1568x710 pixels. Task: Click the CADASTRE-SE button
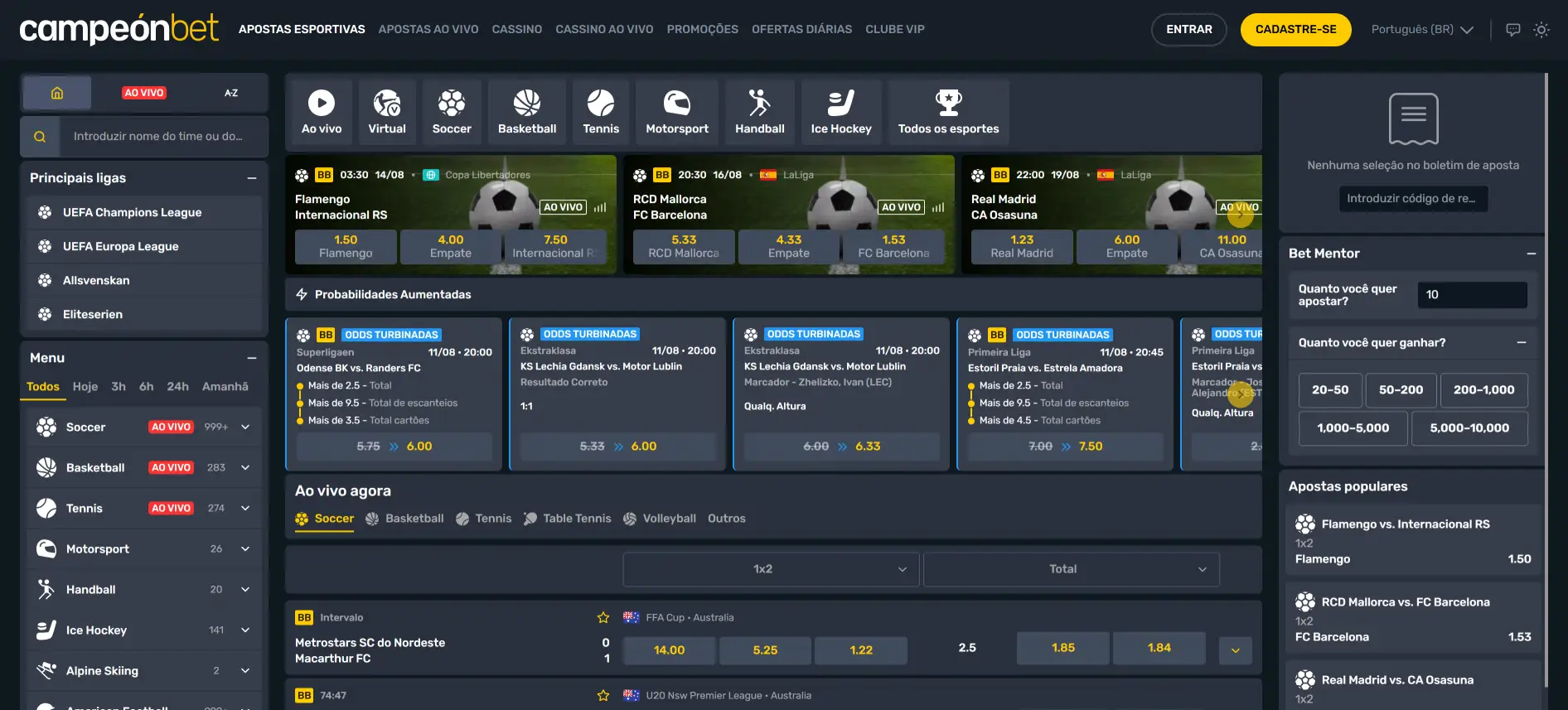tap(1296, 30)
